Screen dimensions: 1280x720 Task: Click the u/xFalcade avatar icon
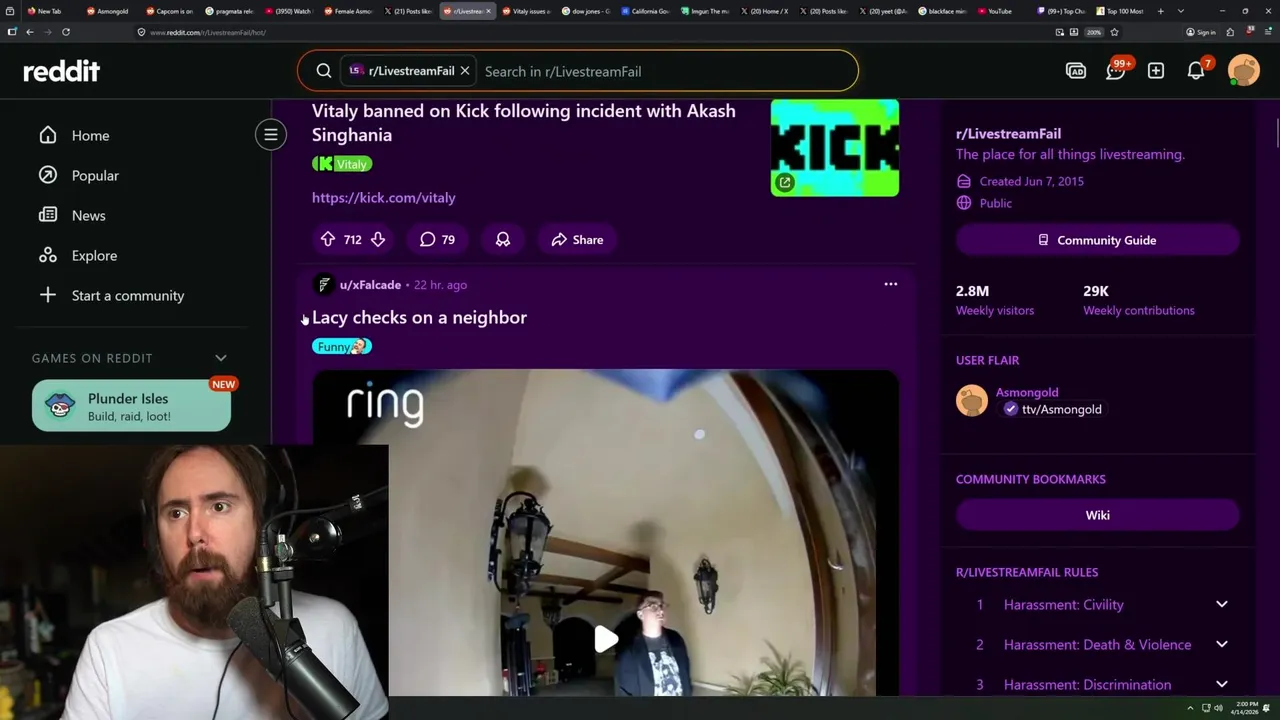coord(323,285)
